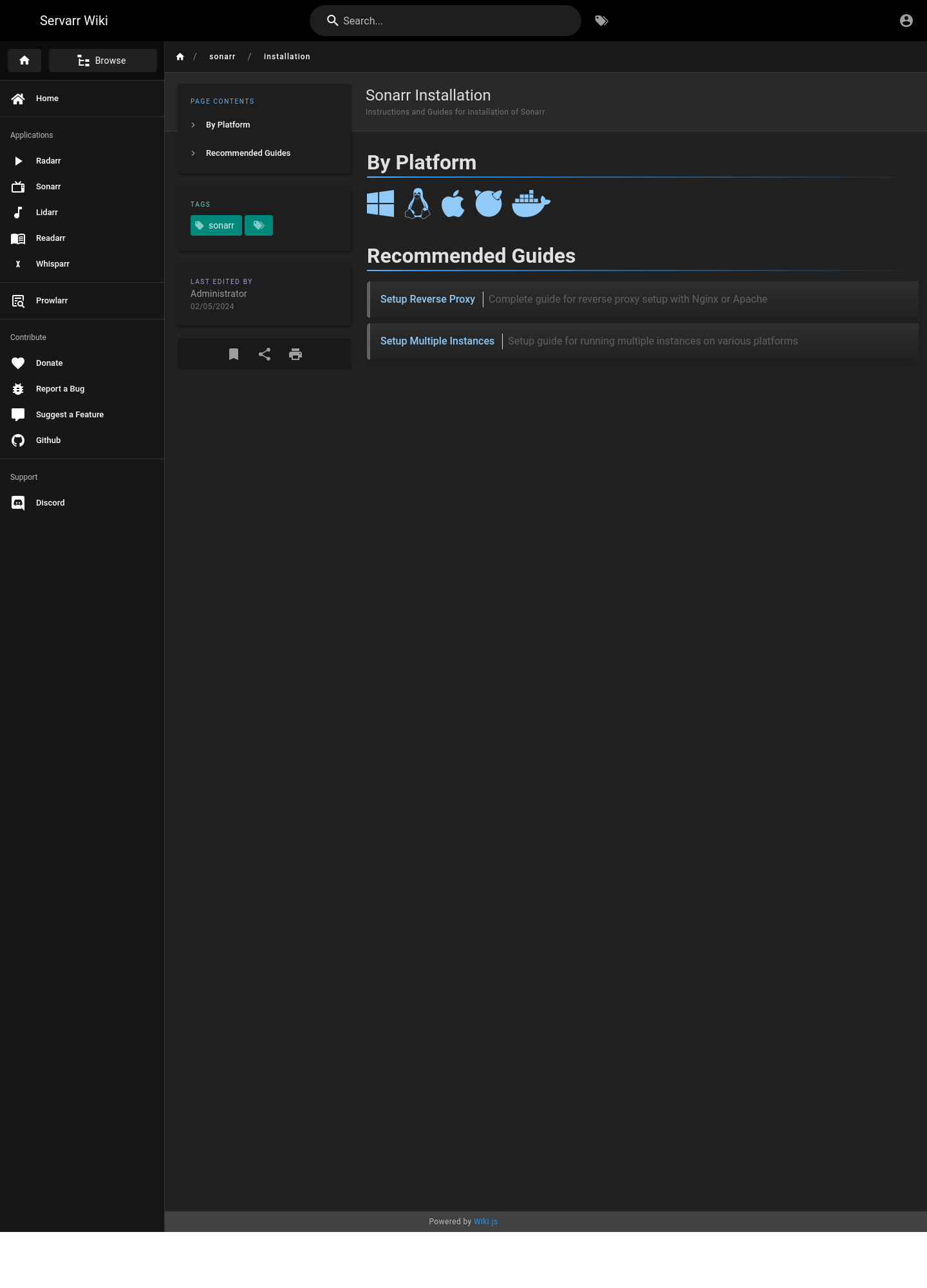Click the sonarr breadcrumb link
The width and height of the screenshot is (927, 1288).
point(222,57)
